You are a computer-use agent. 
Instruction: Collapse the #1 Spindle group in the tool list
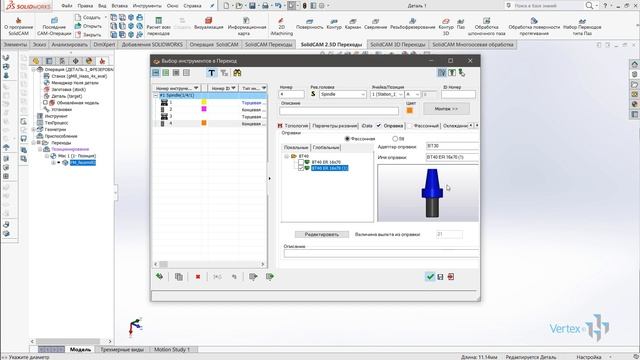pos(156,95)
